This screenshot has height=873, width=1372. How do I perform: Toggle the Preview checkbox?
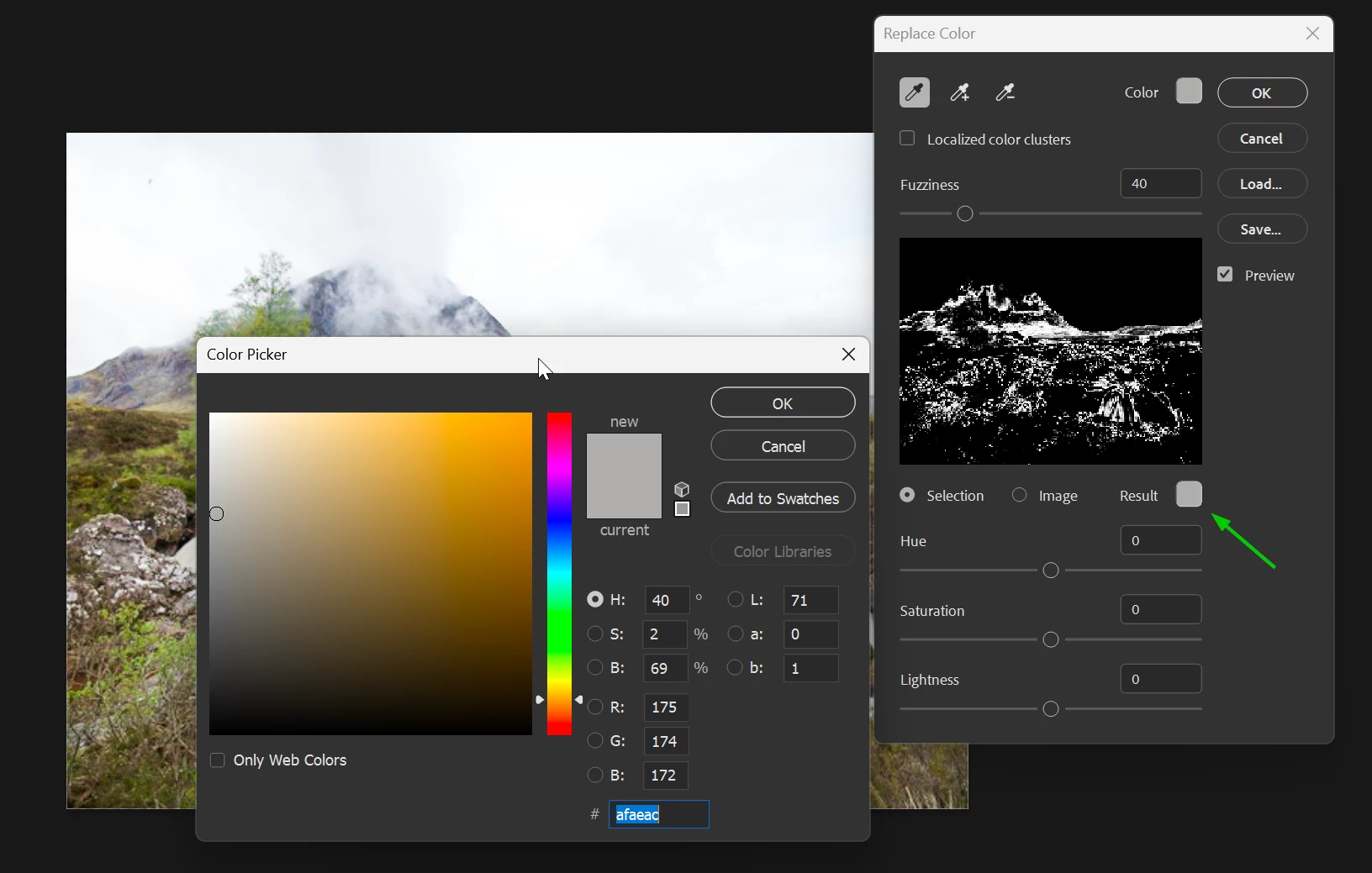[1225, 275]
